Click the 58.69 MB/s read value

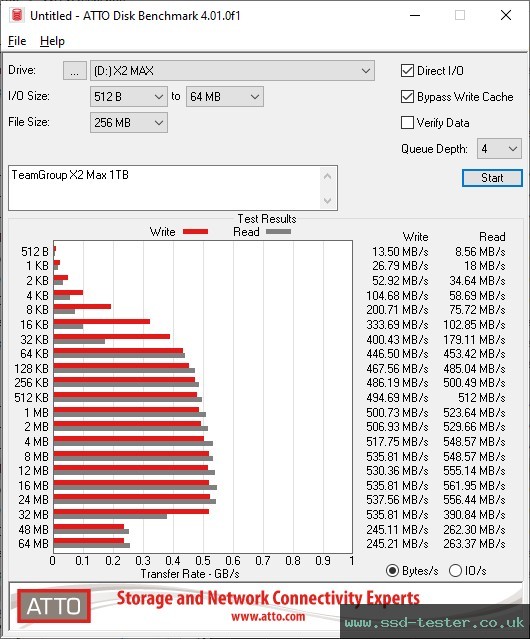(477, 295)
